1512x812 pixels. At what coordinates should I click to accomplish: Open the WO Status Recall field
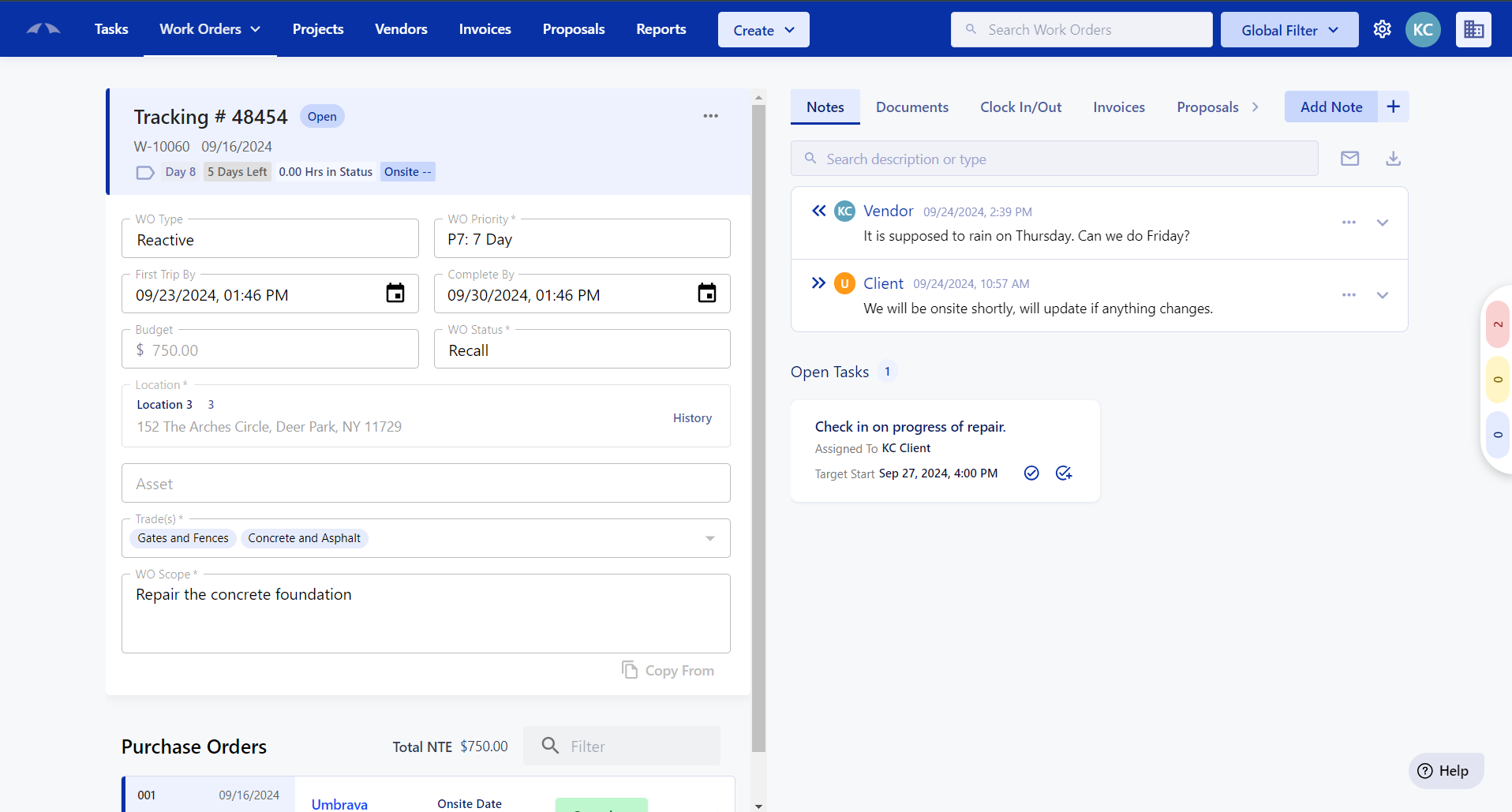coord(582,350)
